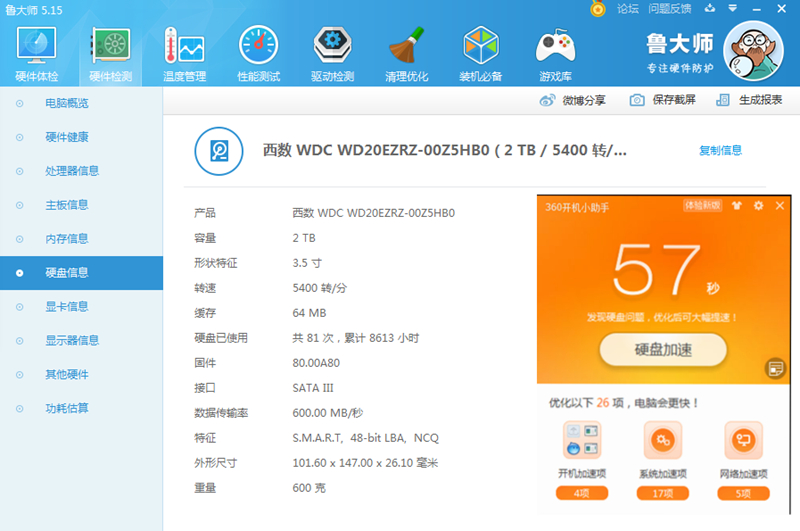This screenshot has width=800, height=531.
Task: Click the 5400 转/分 speed value
Action: [x=319, y=288]
